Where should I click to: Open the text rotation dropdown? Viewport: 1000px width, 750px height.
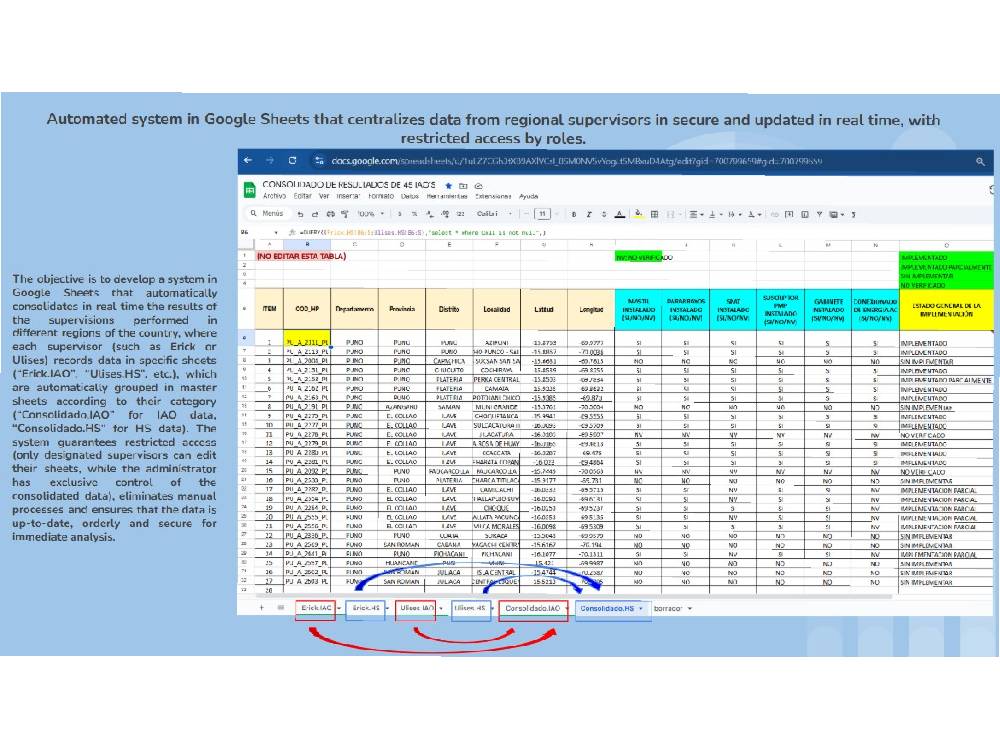(755, 214)
